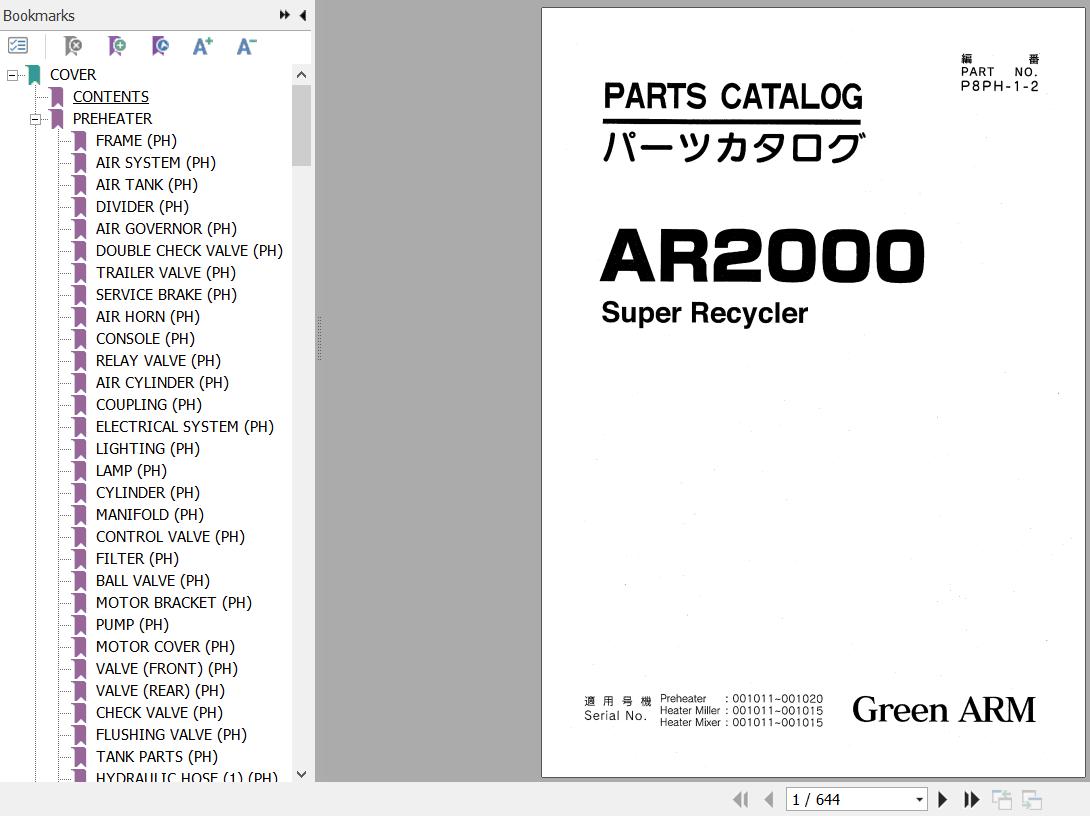Viewport: 1090px width, 816px height.
Task: Select the PREHEATER bookmark
Action: point(112,119)
